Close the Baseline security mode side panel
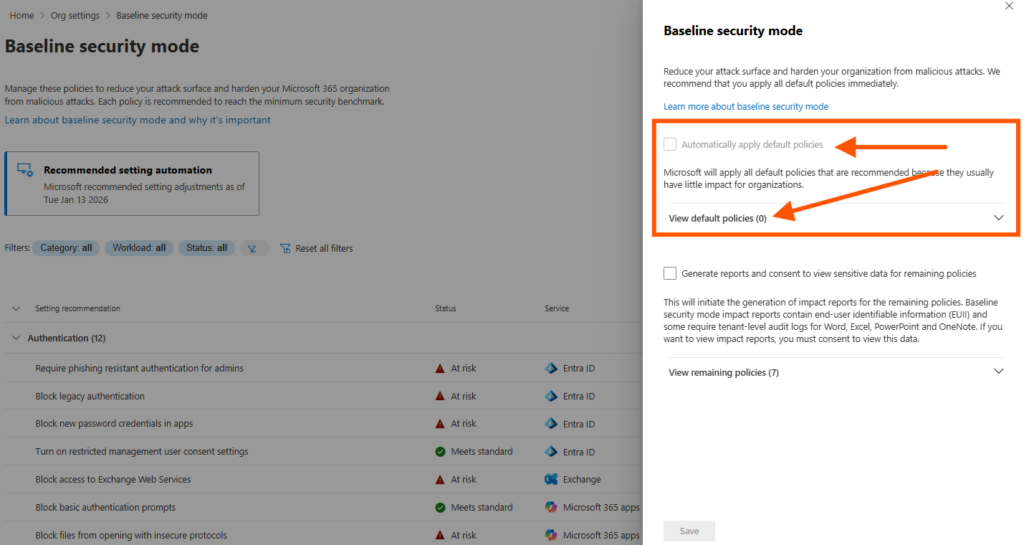 pos(1007,6)
